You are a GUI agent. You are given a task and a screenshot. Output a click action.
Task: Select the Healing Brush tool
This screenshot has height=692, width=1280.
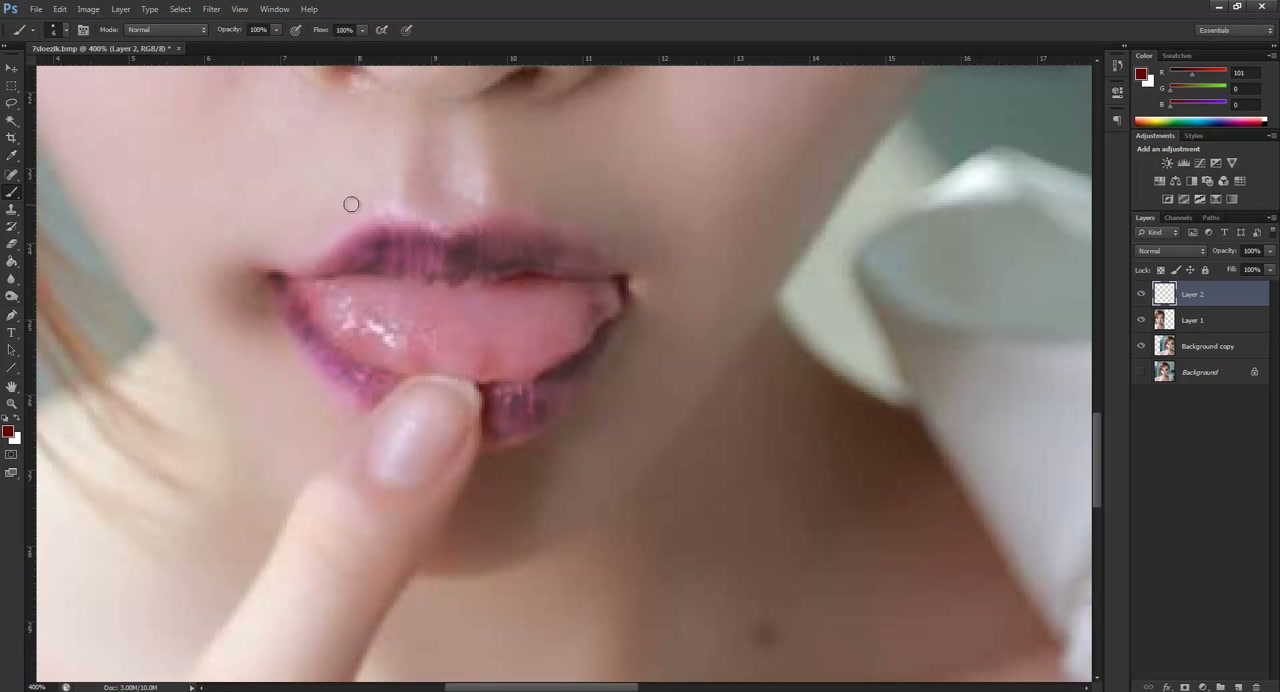click(11, 174)
